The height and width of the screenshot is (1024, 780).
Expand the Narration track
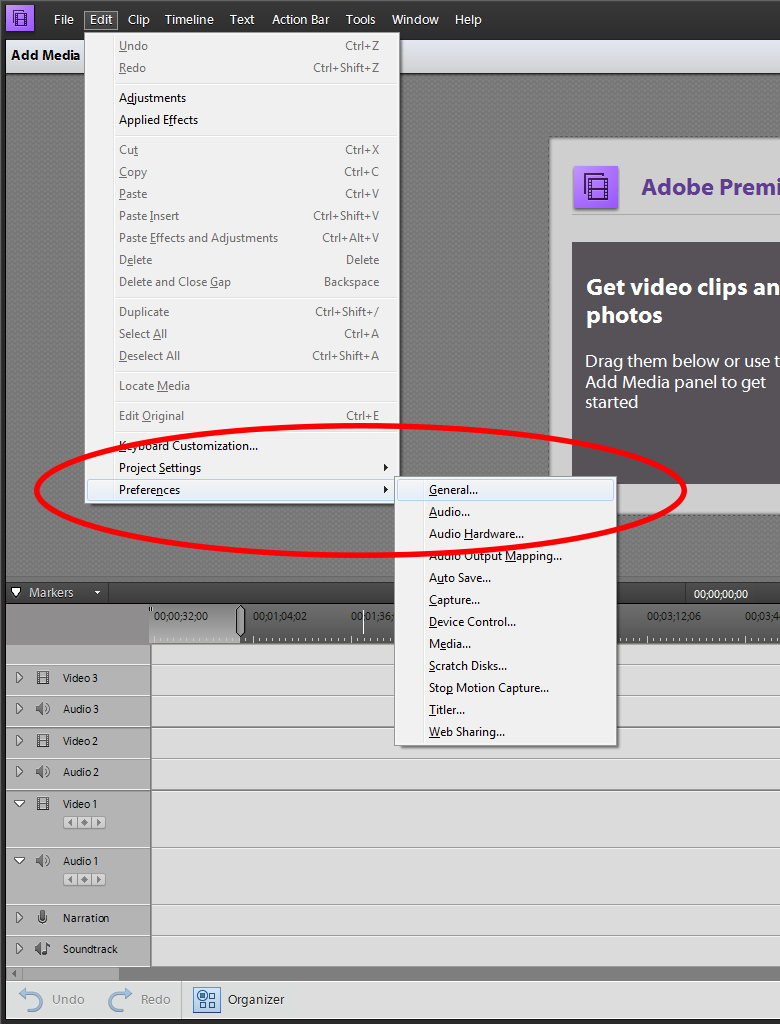point(20,918)
